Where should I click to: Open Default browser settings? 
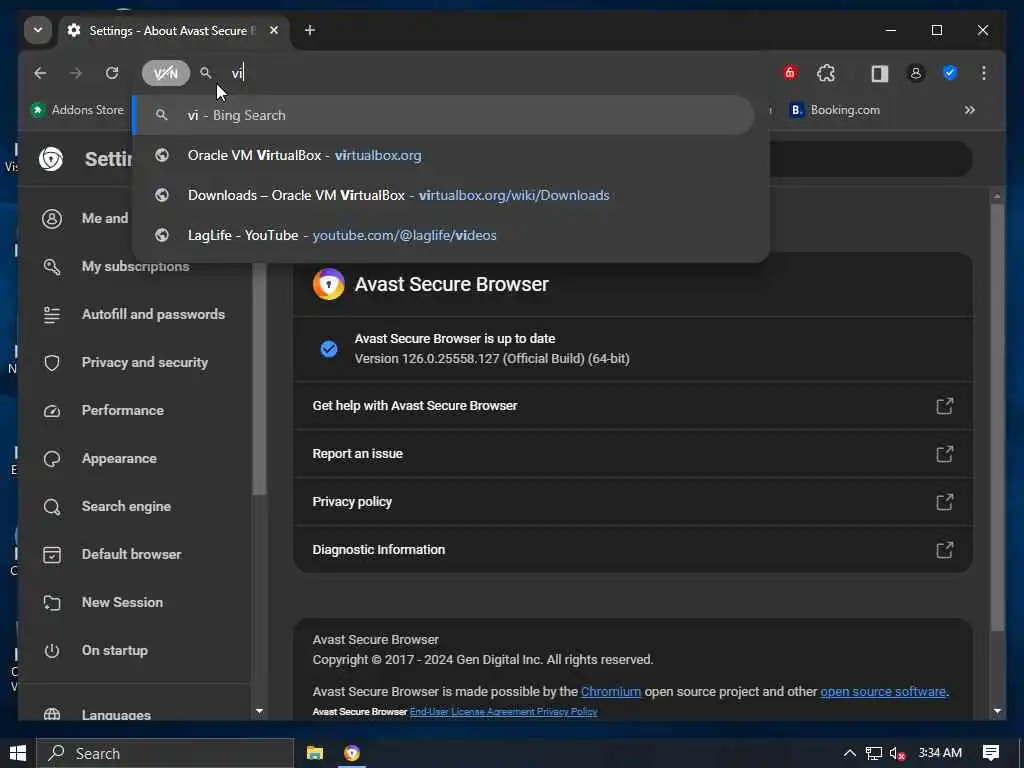point(135,554)
